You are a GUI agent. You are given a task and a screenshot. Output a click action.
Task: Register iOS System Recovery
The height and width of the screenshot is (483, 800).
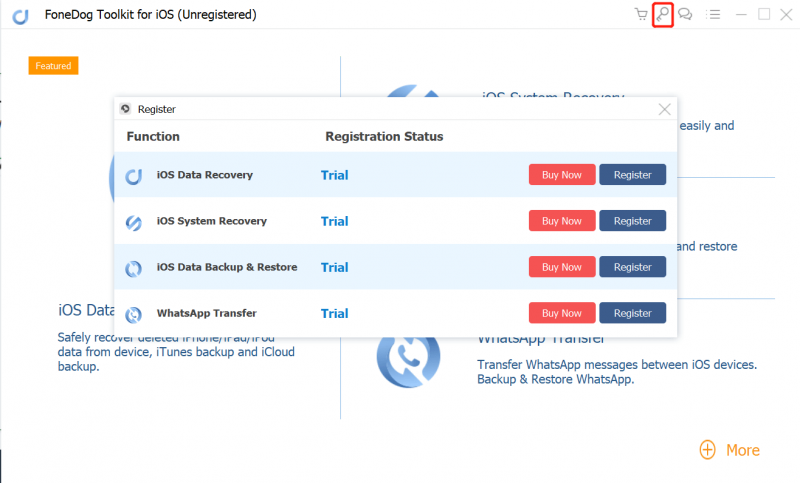pos(632,221)
